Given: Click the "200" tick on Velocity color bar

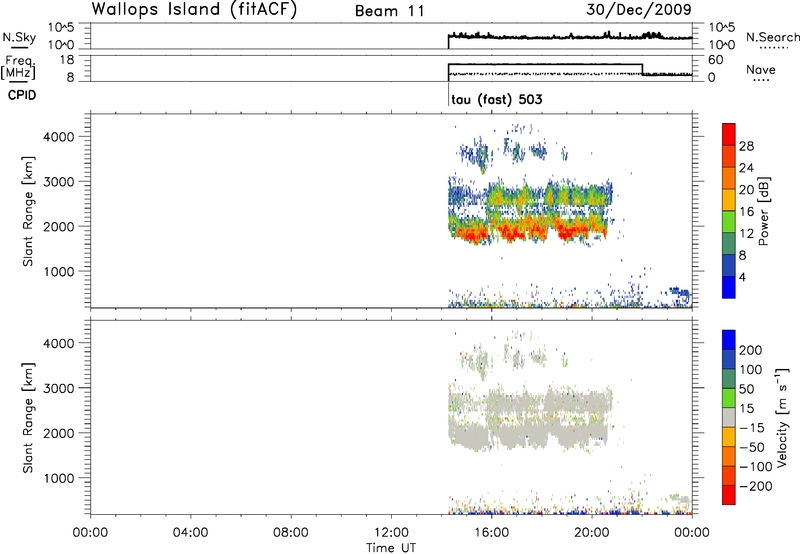Looking at the screenshot, I should click(751, 350).
